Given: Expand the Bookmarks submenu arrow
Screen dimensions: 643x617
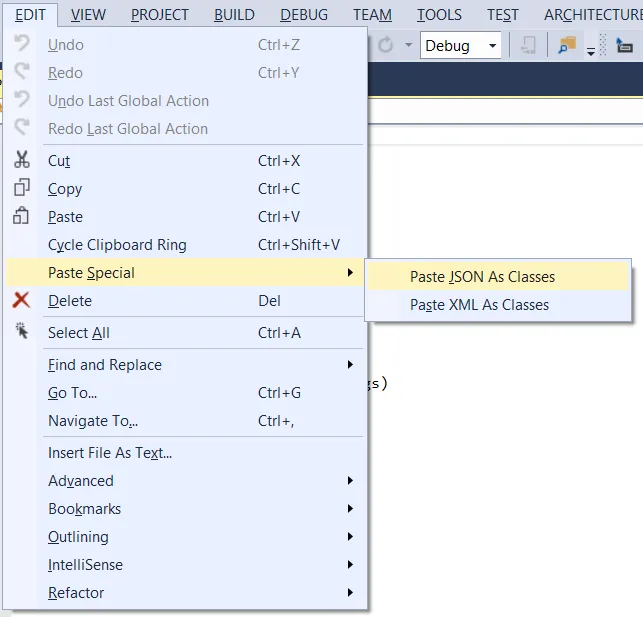Looking at the screenshot, I should [350, 509].
